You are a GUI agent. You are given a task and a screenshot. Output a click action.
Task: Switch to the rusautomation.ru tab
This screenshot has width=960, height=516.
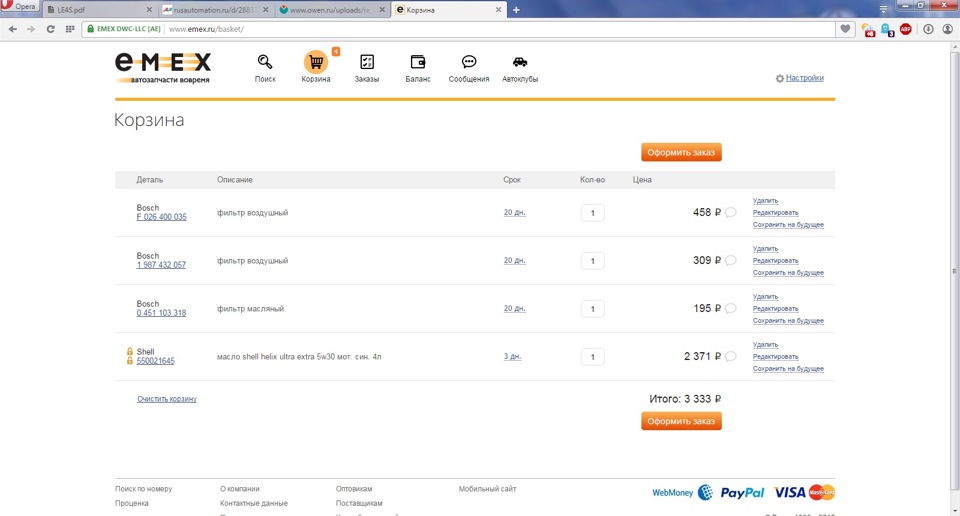[215, 10]
